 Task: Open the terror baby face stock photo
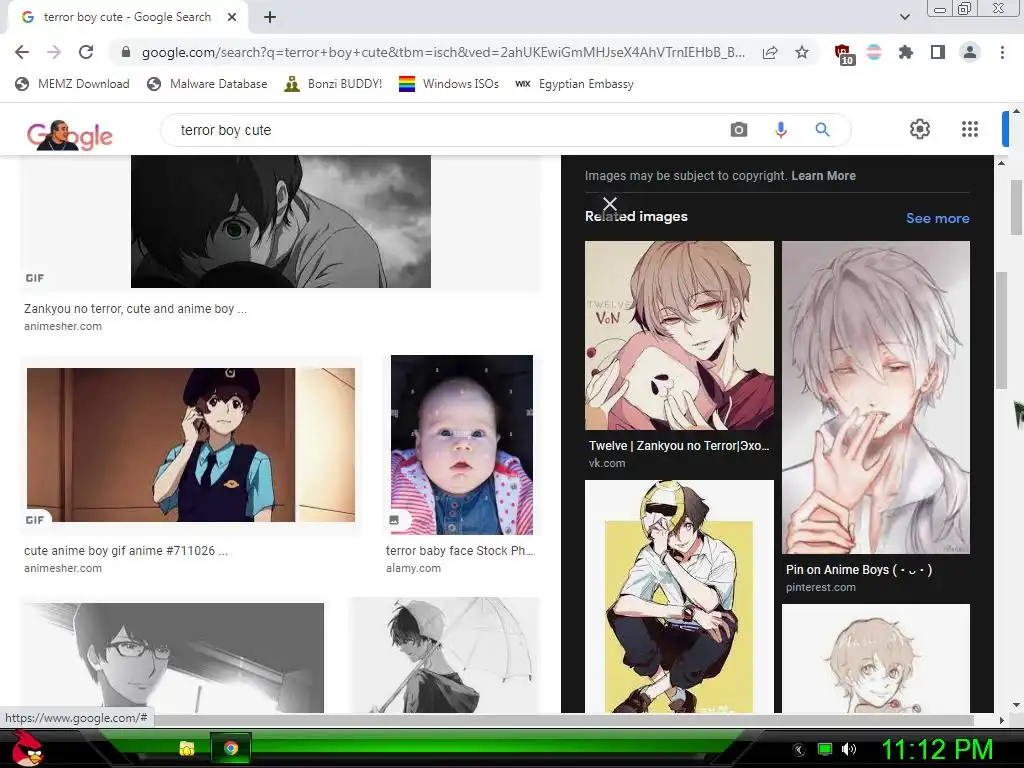[462, 445]
